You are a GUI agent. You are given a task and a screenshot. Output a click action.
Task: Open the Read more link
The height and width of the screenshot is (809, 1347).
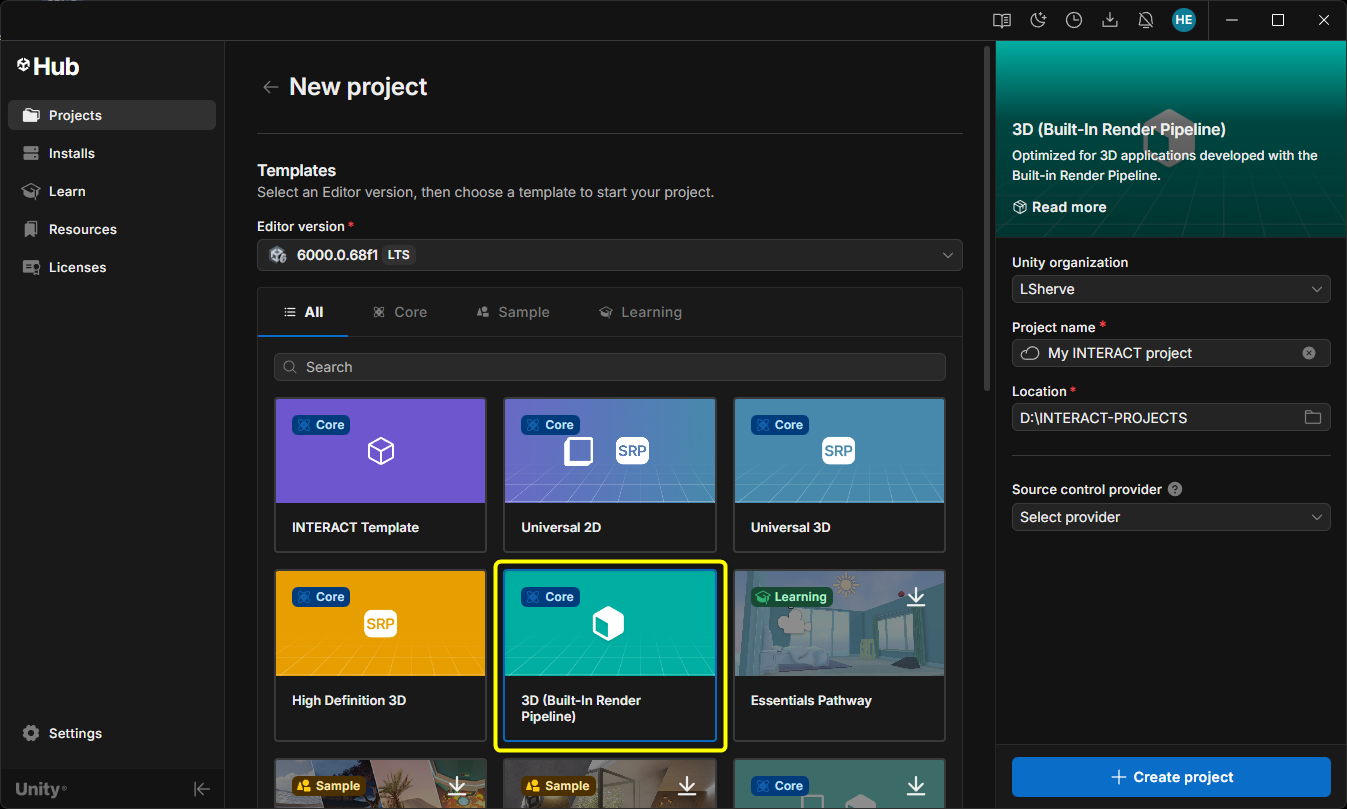click(x=1059, y=207)
